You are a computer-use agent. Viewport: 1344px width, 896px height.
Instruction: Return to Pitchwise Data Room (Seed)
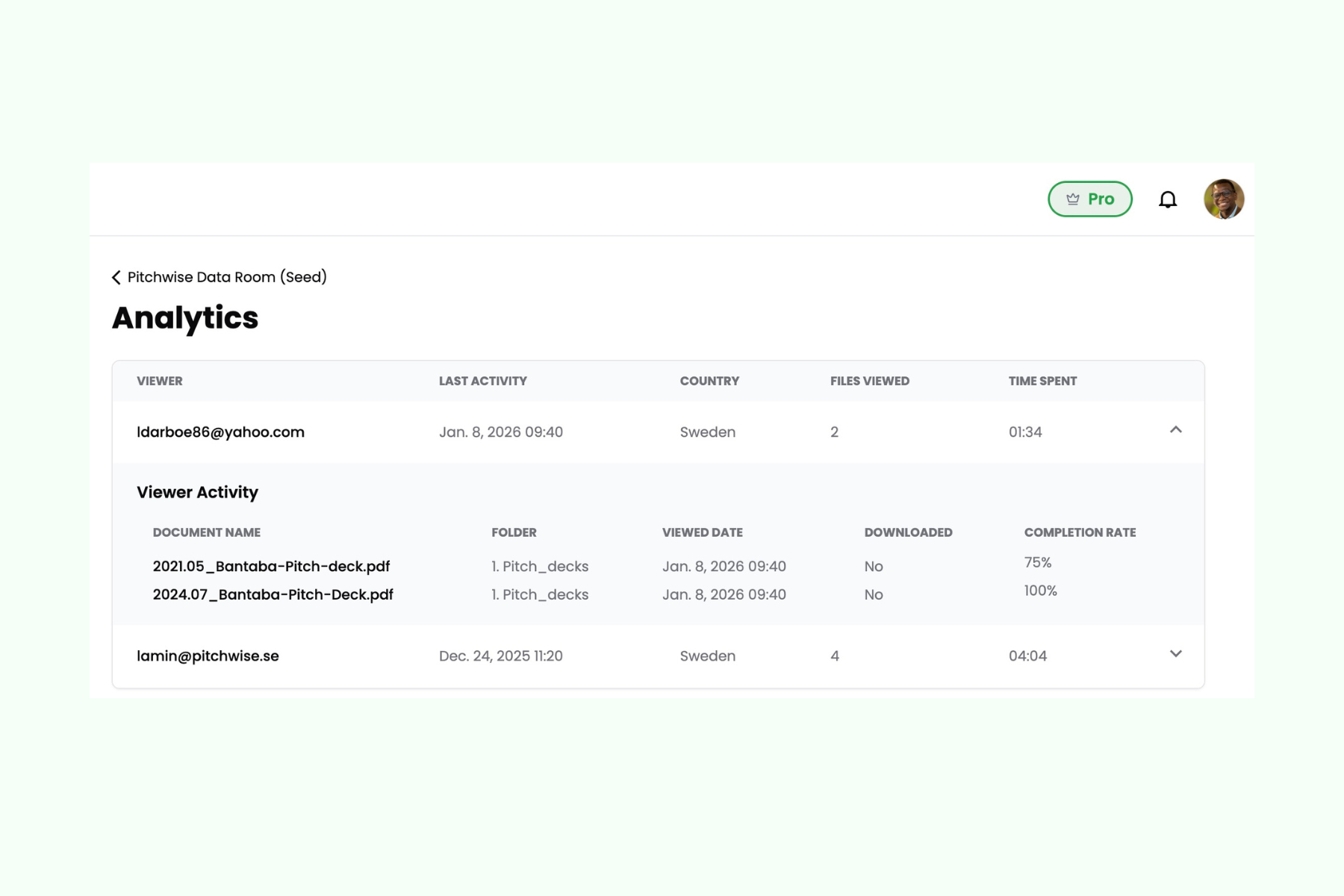point(226,277)
